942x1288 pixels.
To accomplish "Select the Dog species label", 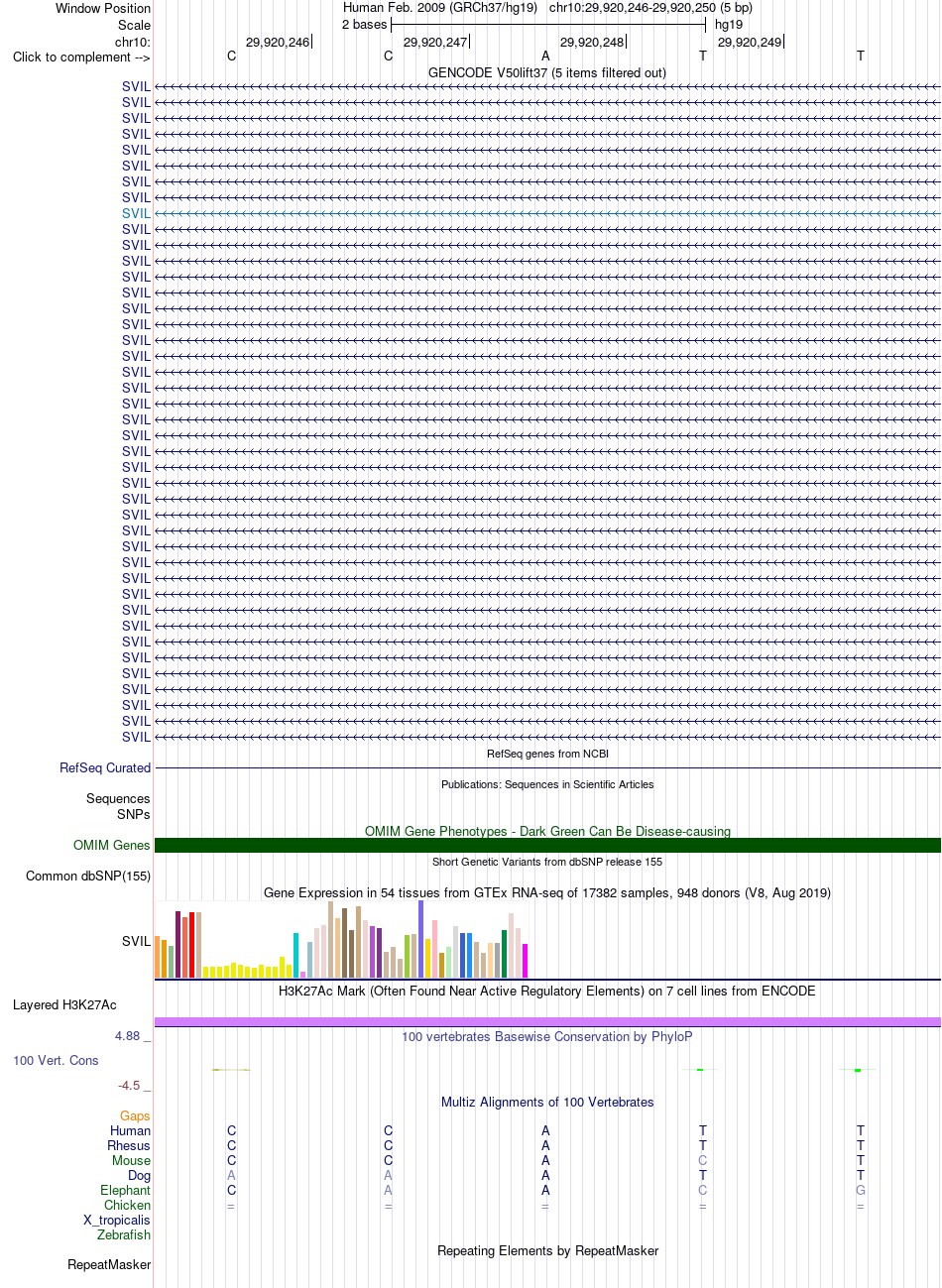I will 140,1176.
